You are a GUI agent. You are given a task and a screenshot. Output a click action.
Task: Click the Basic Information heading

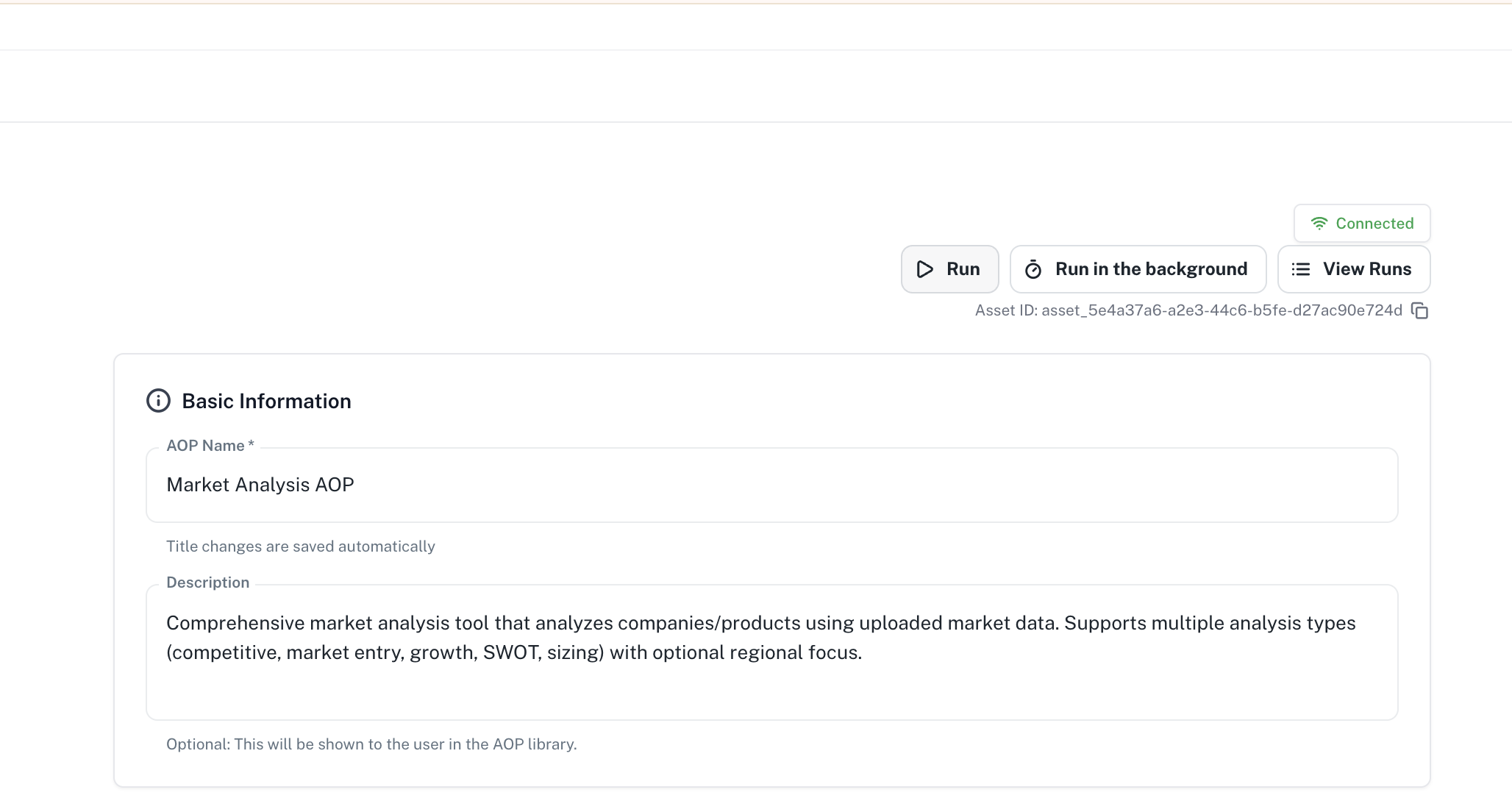266,401
